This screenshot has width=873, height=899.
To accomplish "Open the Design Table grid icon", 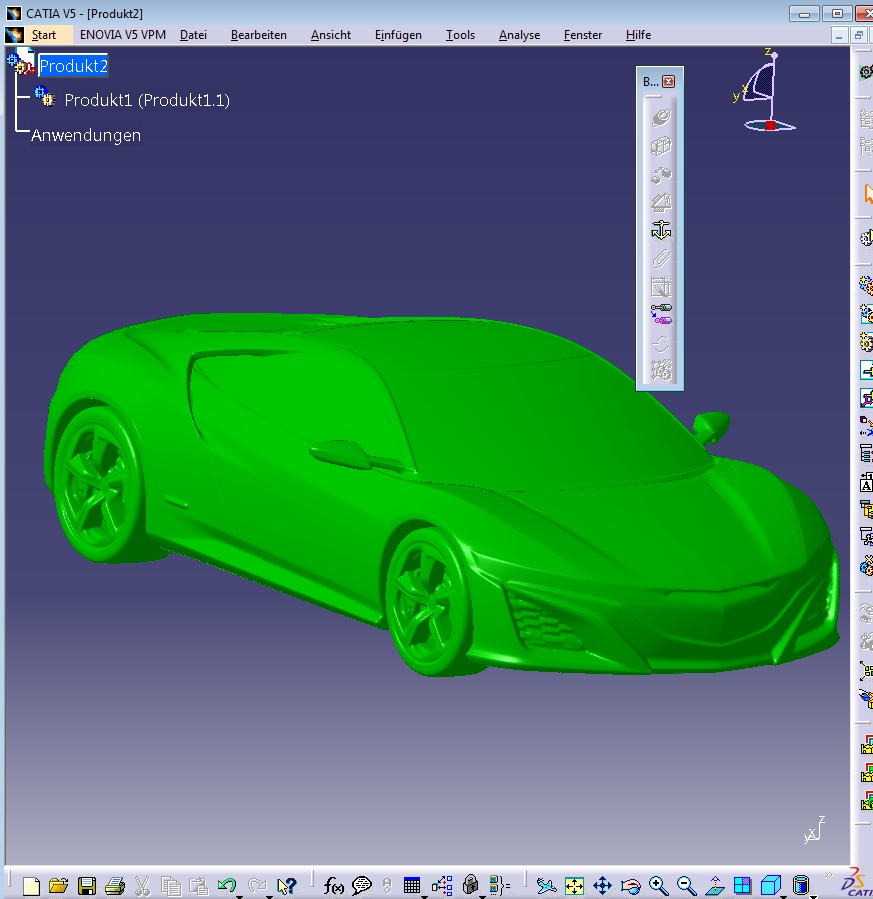I will pos(412,885).
